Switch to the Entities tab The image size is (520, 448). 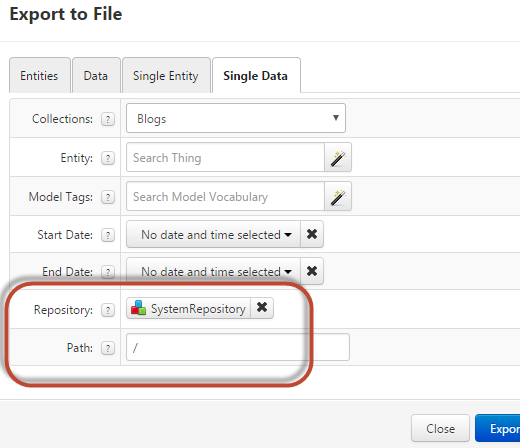tap(39, 76)
